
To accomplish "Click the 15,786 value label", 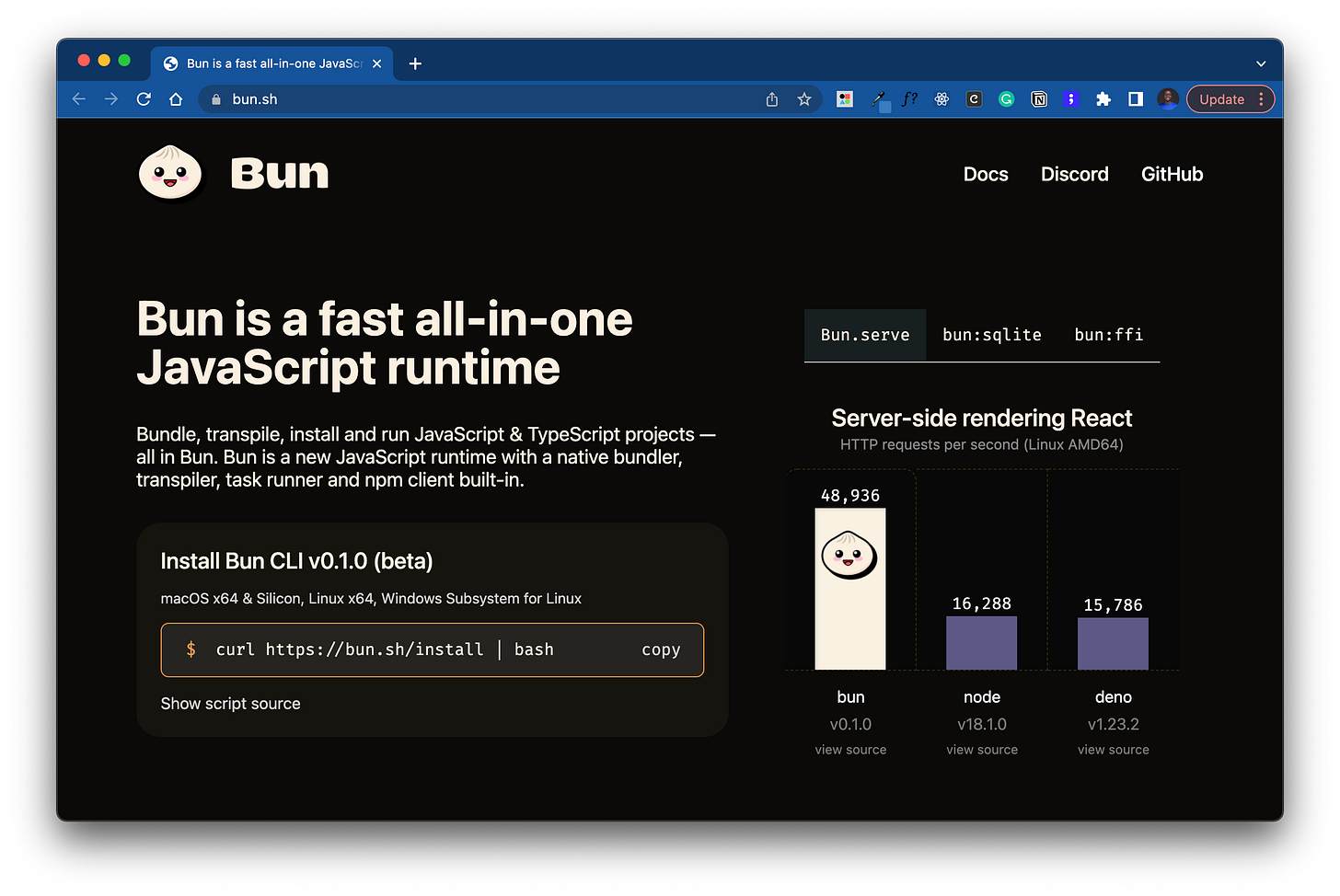I will click(1114, 605).
